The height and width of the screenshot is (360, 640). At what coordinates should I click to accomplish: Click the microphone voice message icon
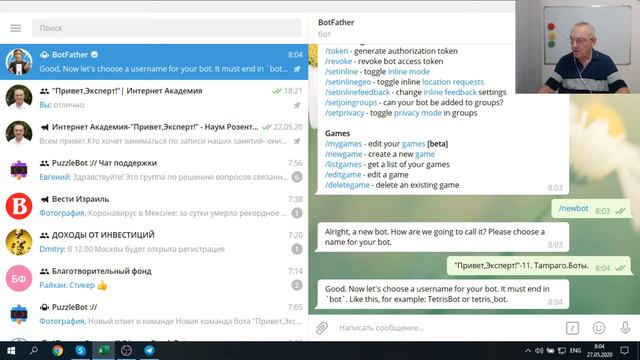[625, 328]
